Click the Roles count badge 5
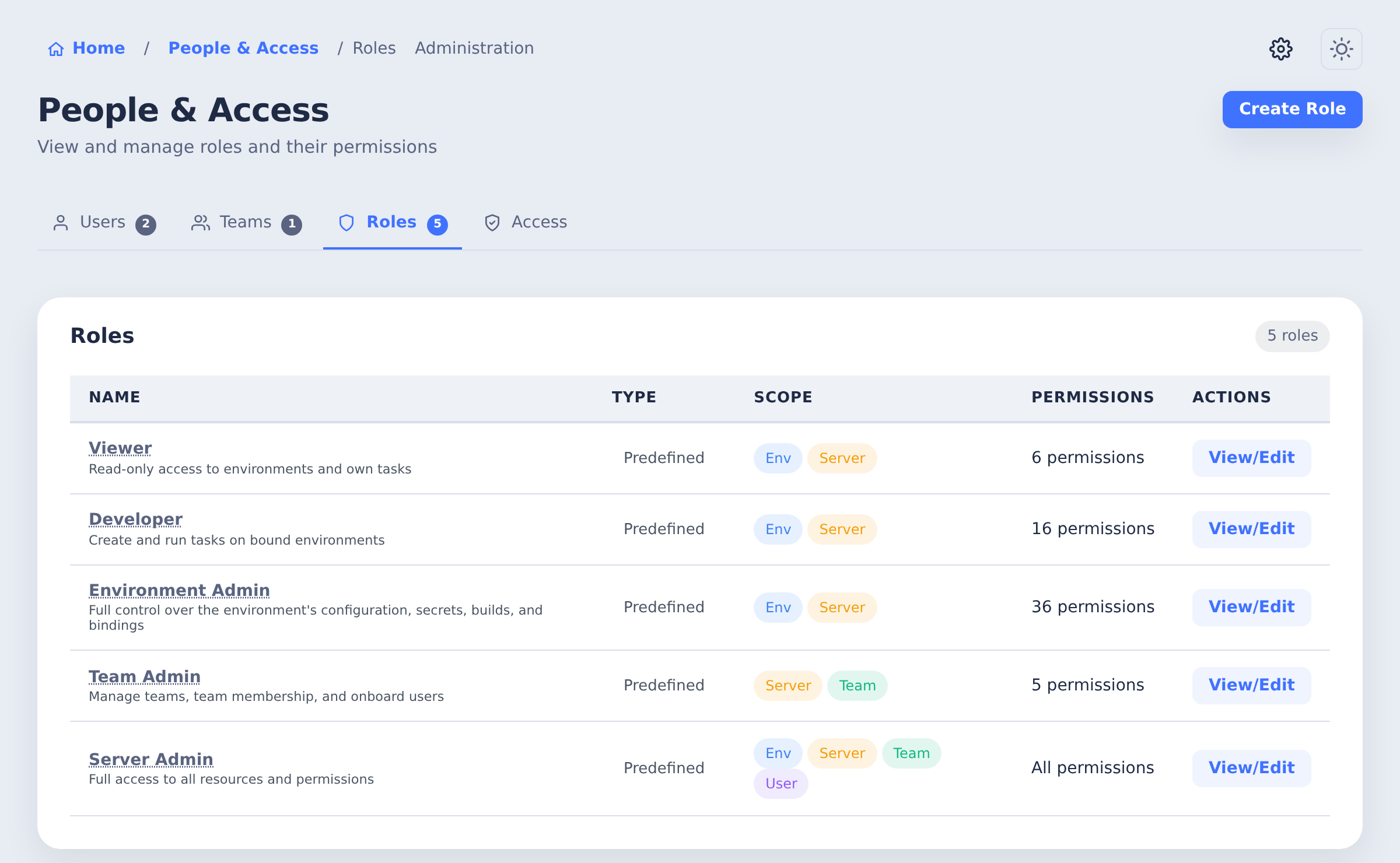The height and width of the screenshot is (863, 1400). click(437, 224)
